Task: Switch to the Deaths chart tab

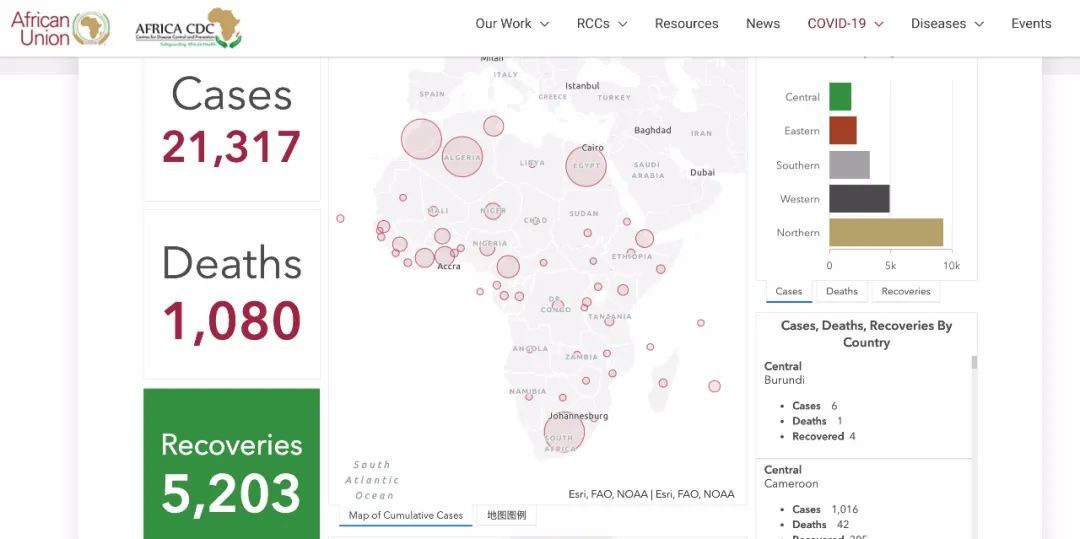Action: [841, 291]
